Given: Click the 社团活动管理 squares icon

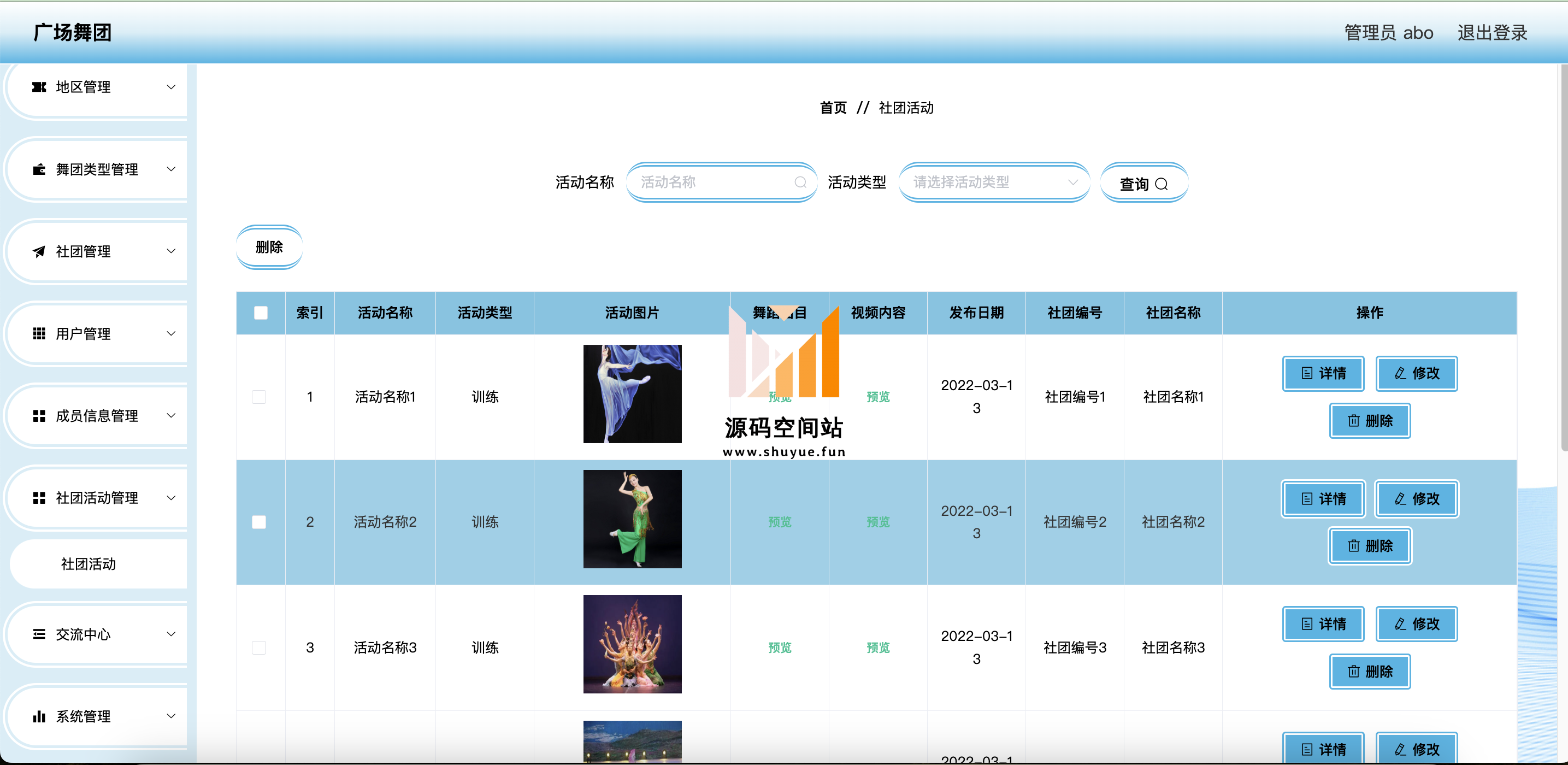Looking at the screenshot, I should click(x=39, y=498).
